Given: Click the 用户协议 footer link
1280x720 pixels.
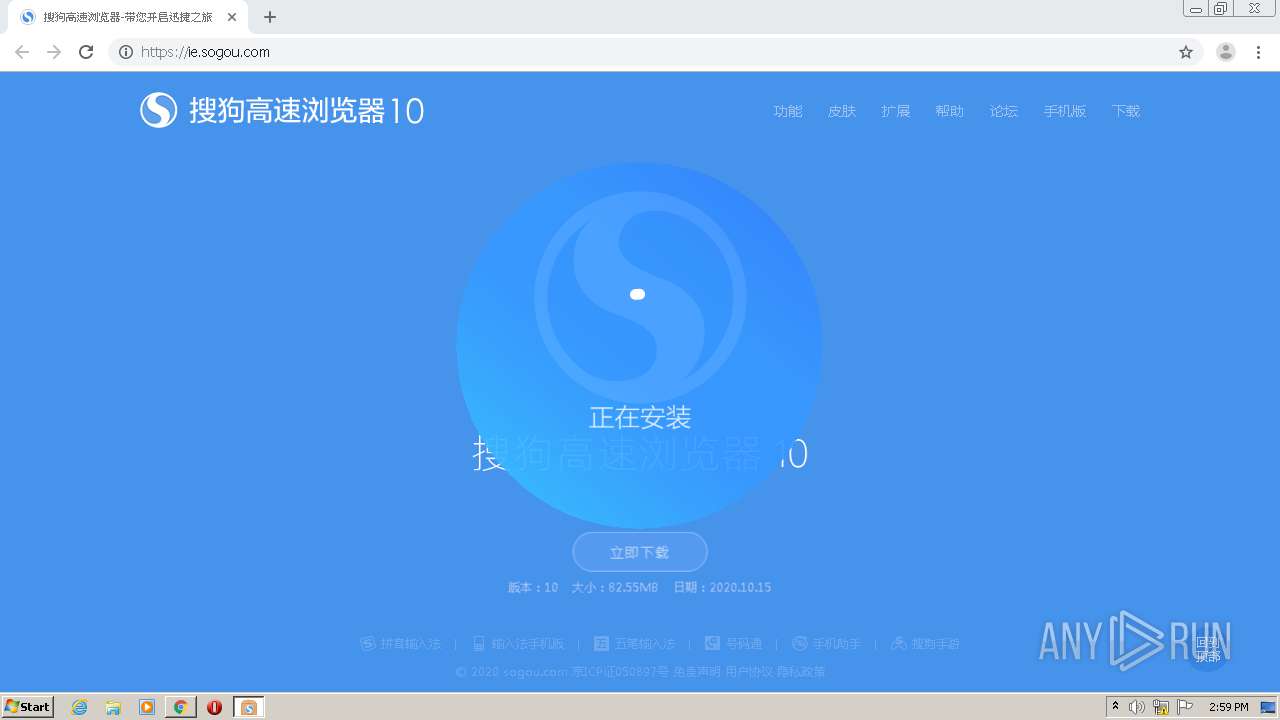Looking at the screenshot, I should (749, 672).
